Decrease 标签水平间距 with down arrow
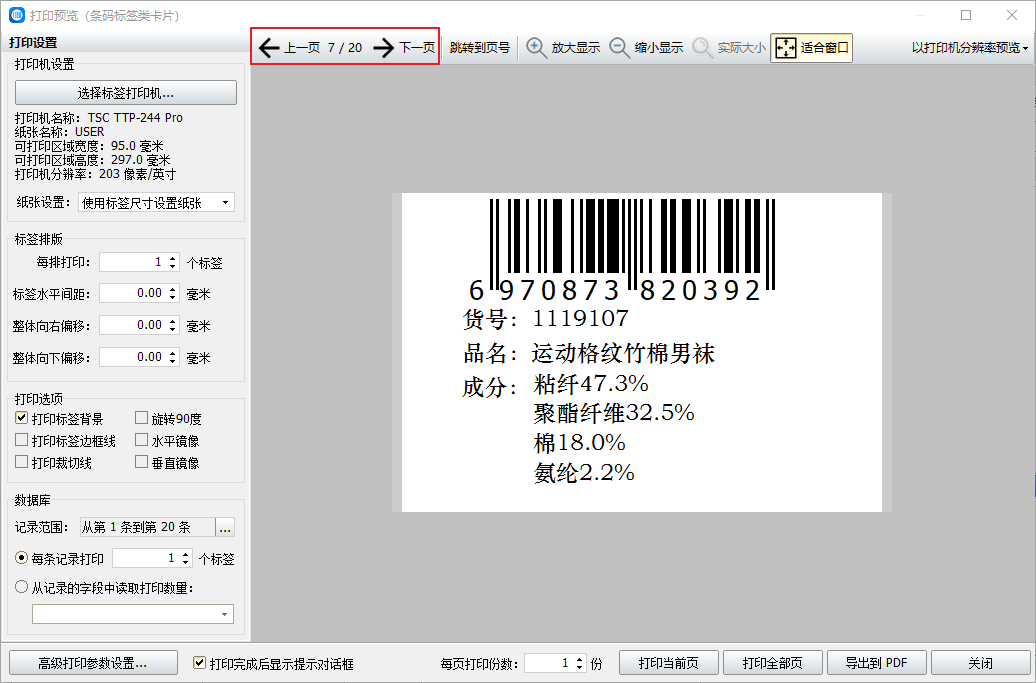The height and width of the screenshot is (683, 1036). pyautogui.click(x=172, y=298)
